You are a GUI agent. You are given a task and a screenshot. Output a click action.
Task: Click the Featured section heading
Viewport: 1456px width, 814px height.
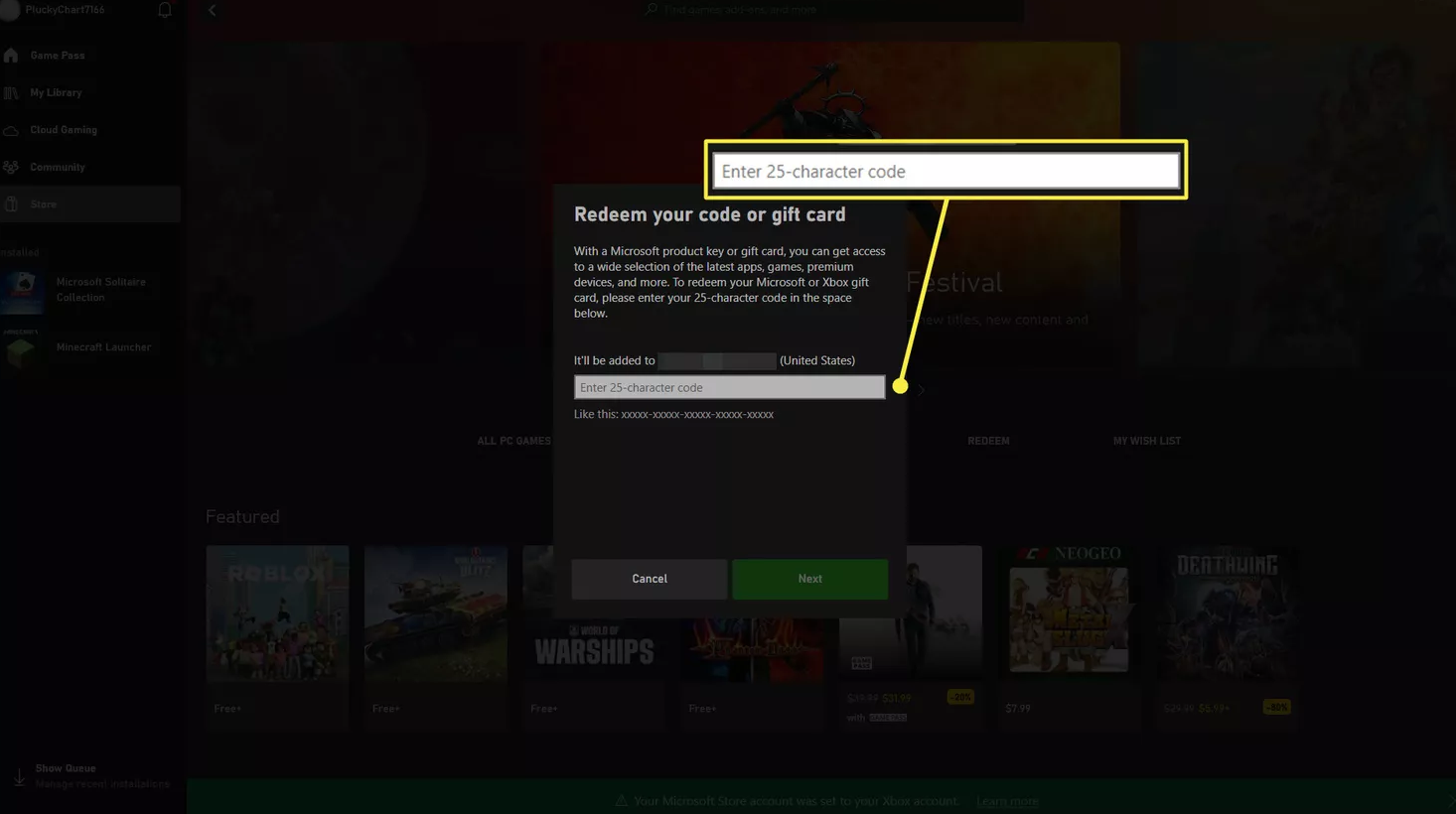242,516
